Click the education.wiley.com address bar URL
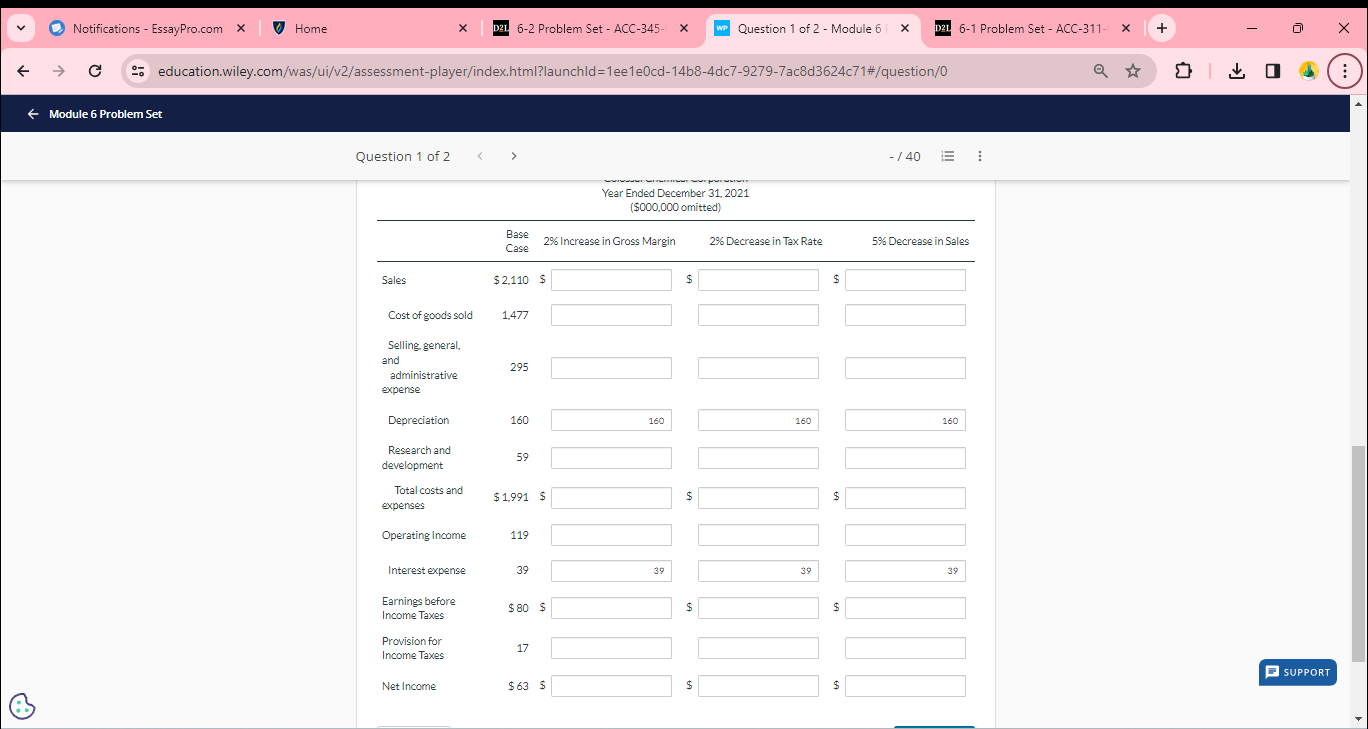The height and width of the screenshot is (729, 1368). (553, 71)
